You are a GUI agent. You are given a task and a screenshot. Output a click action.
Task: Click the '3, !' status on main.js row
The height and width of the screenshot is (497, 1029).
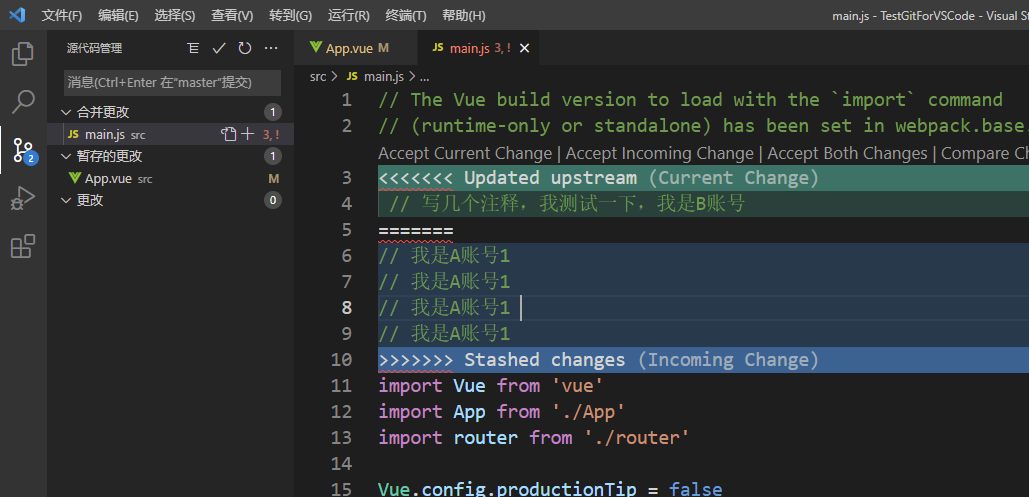[x=272, y=135]
